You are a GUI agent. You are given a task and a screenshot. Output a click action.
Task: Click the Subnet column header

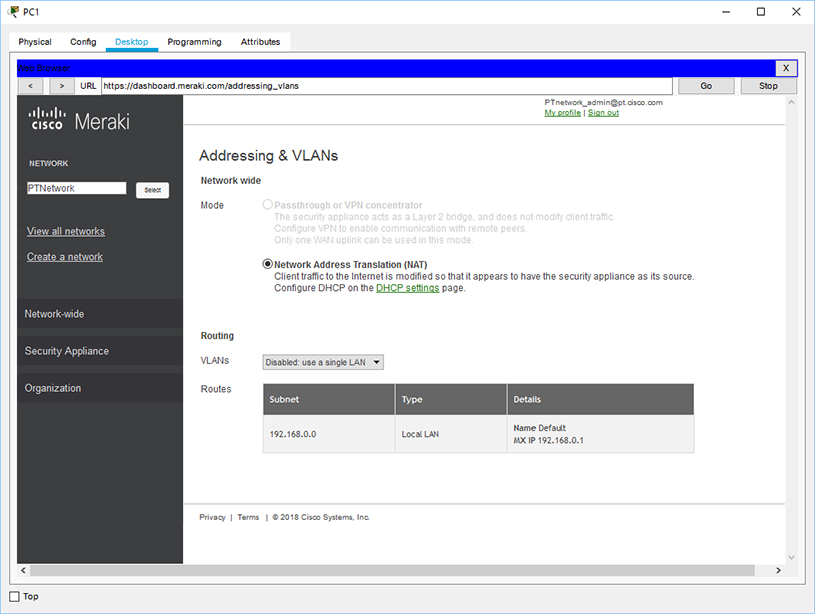coord(328,399)
